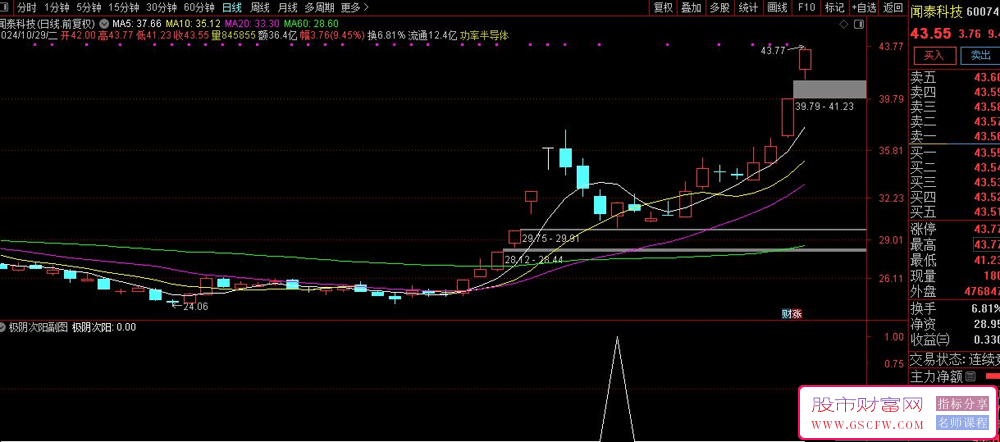
Task: Select the 卖一 ask row
Action: tap(954, 136)
